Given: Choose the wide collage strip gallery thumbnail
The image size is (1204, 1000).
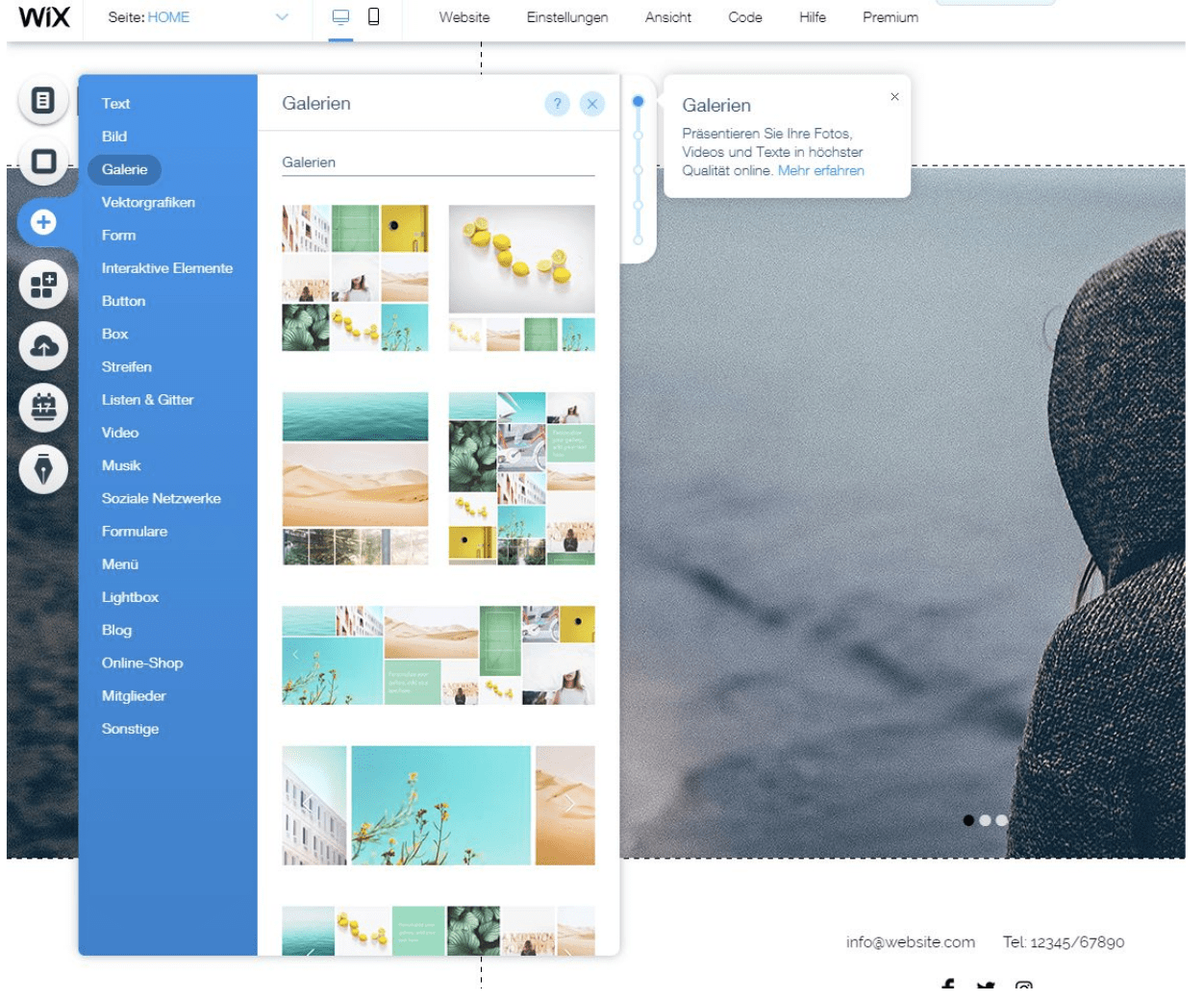Looking at the screenshot, I should pos(439,655).
